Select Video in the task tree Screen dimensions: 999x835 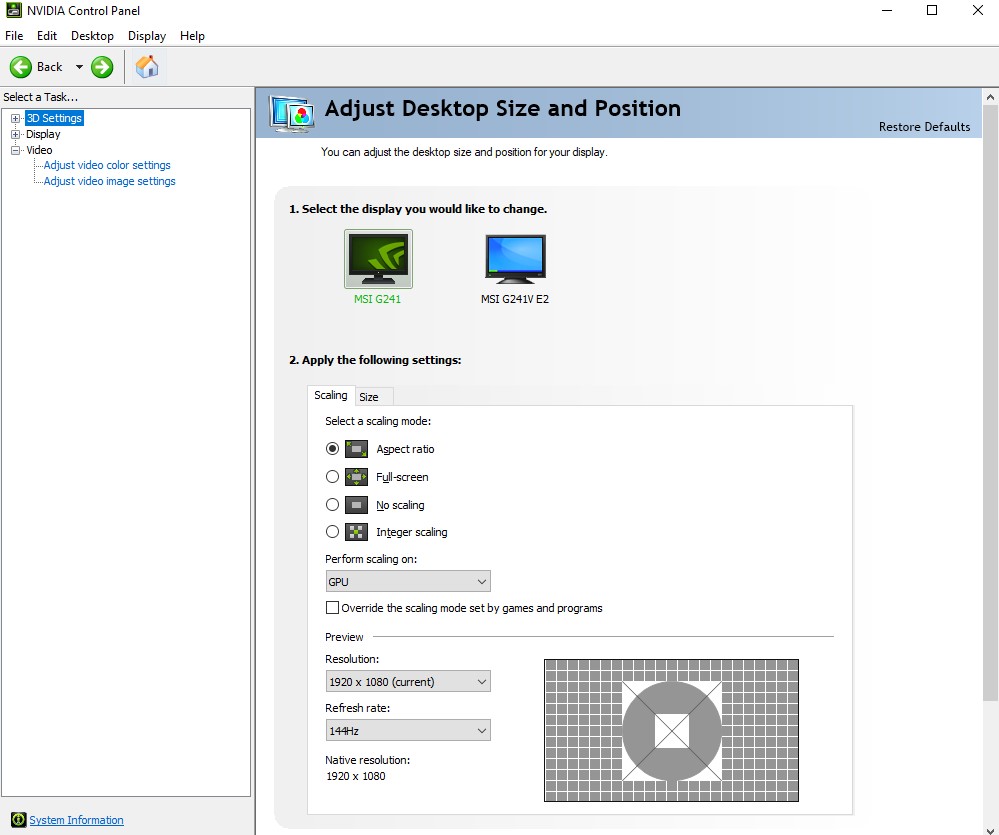(39, 150)
